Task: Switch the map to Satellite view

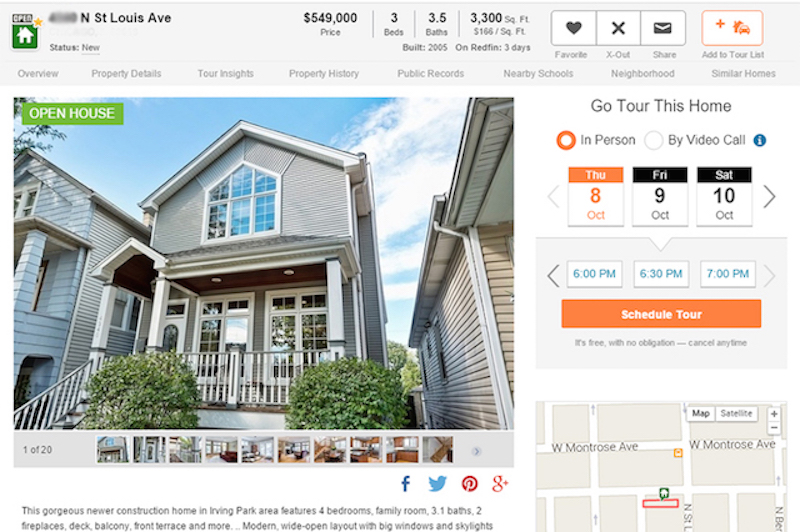Action: pyautogui.click(x=736, y=413)
